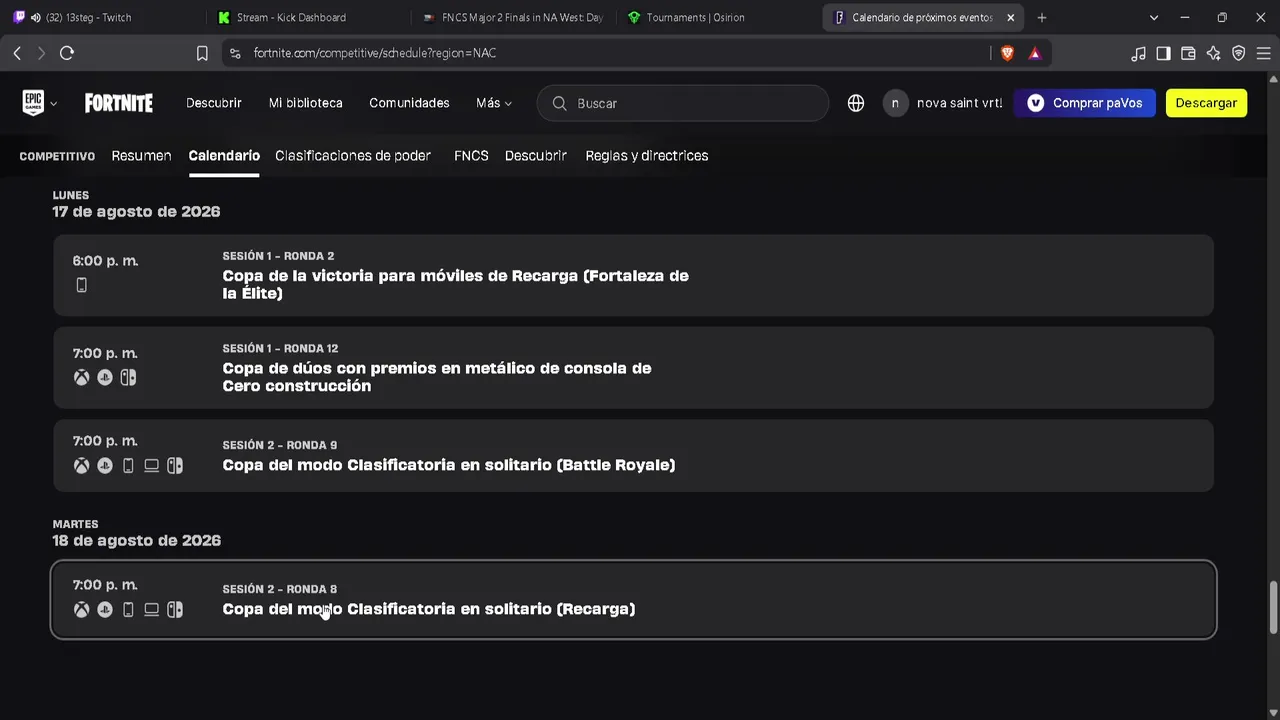Close the Calendario de próximos eventos tab
This screenshot has height=720, width=1280.
coord(1011,17)
